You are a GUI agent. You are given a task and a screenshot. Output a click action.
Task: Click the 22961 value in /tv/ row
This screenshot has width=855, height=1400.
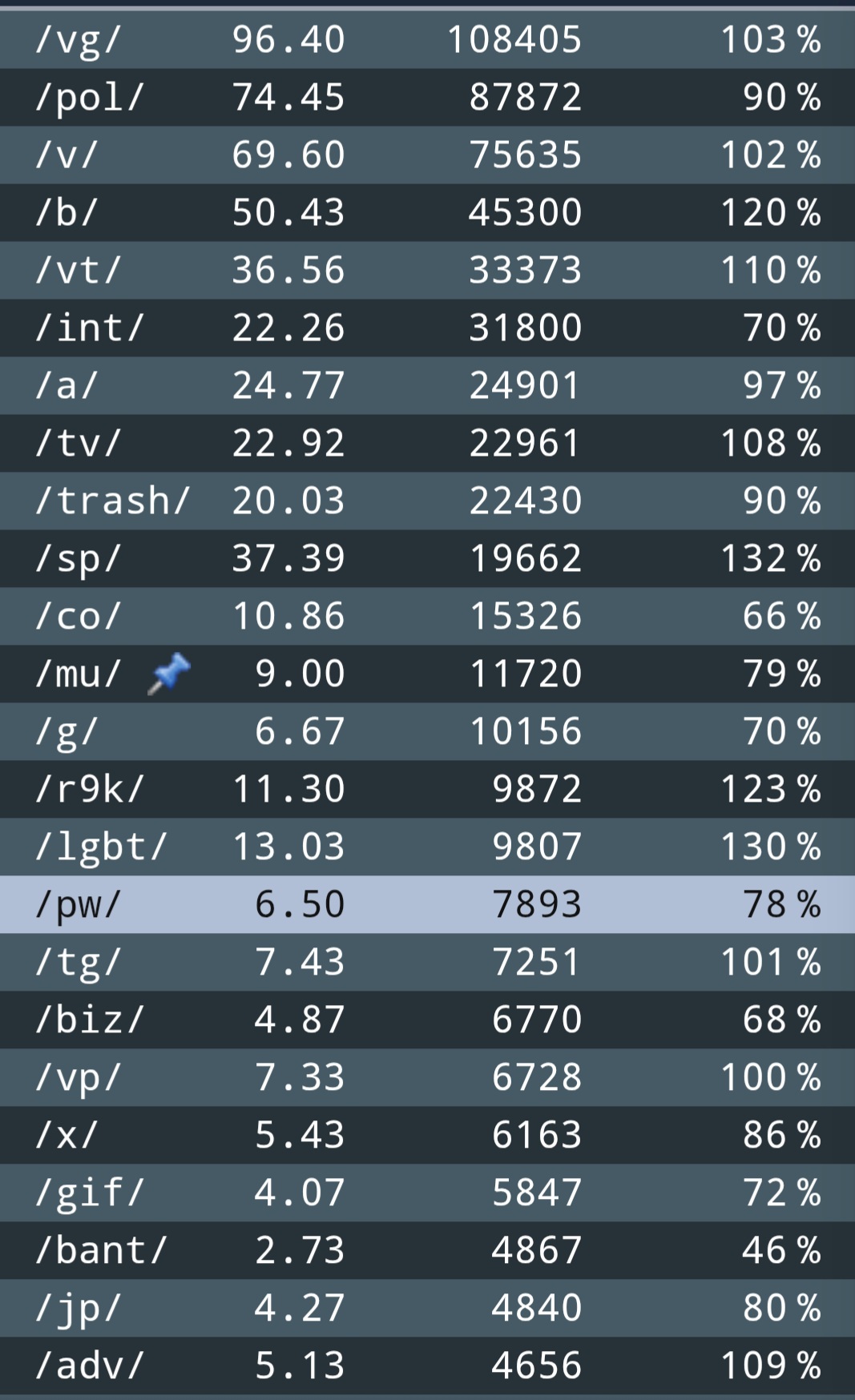[x=526, y=444]
